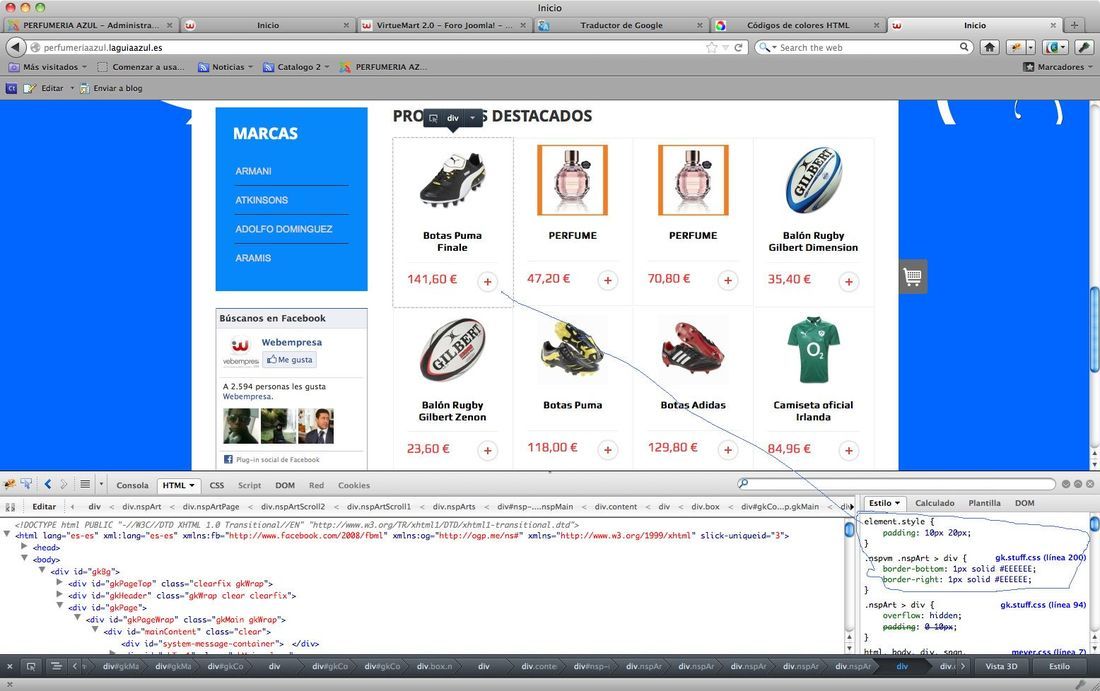Click the Camiseta oficial Irlanda jersey image
1100x691 pixels.
pyautogui.click(x=813, y=350)
